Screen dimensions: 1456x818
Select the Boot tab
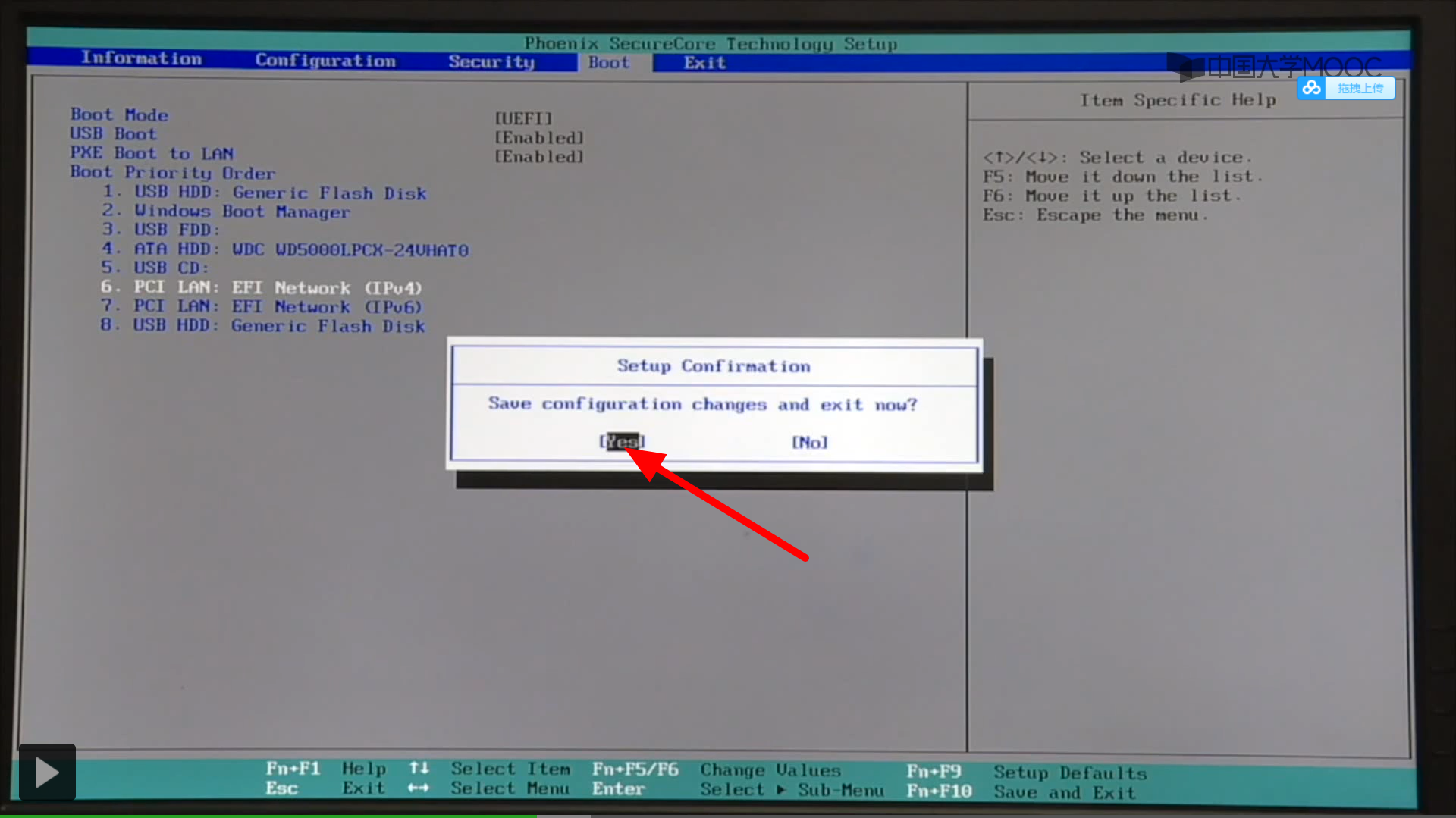pos(609,63)
